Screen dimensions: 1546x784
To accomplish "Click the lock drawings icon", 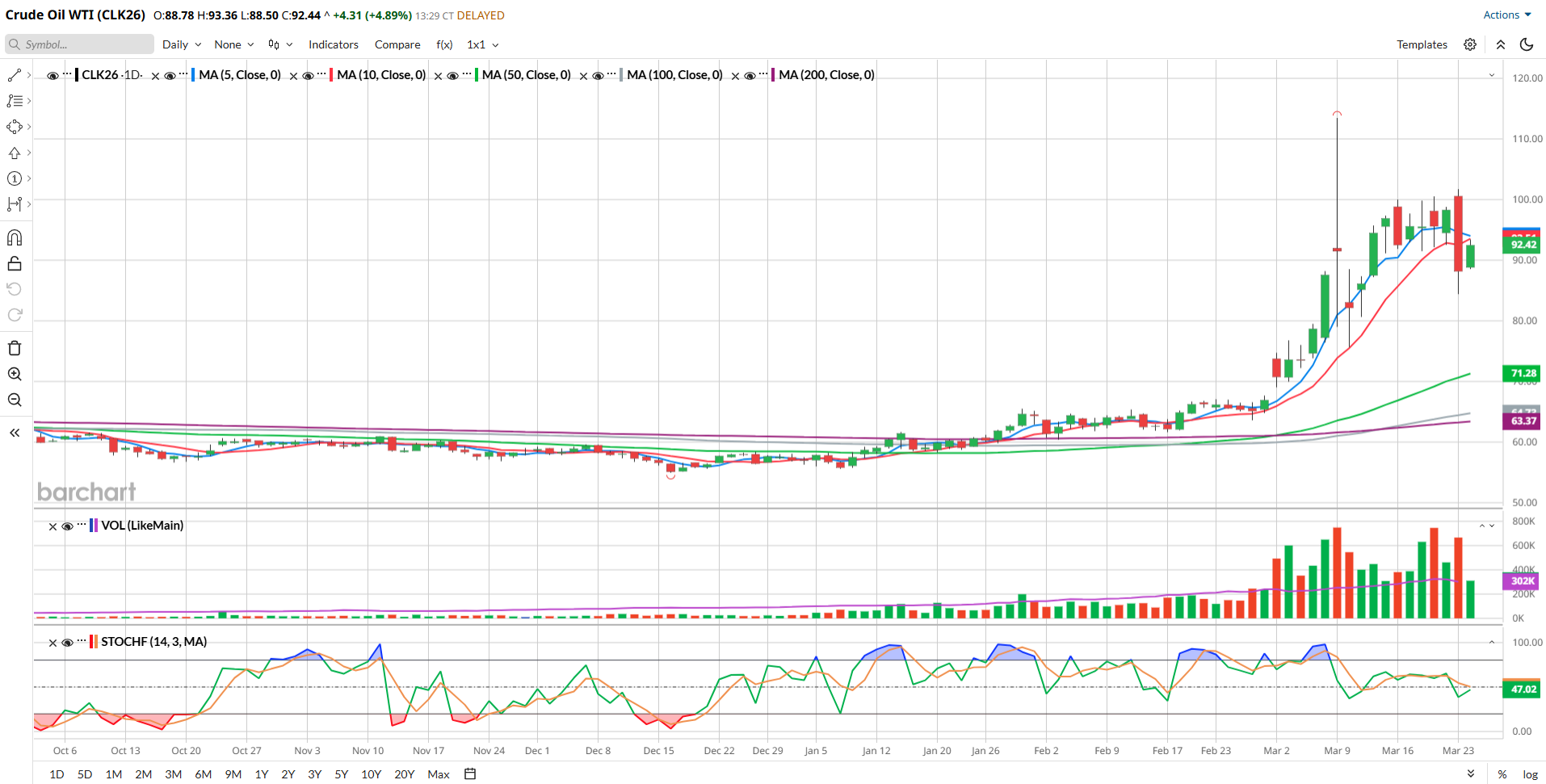I will point(15,263).
